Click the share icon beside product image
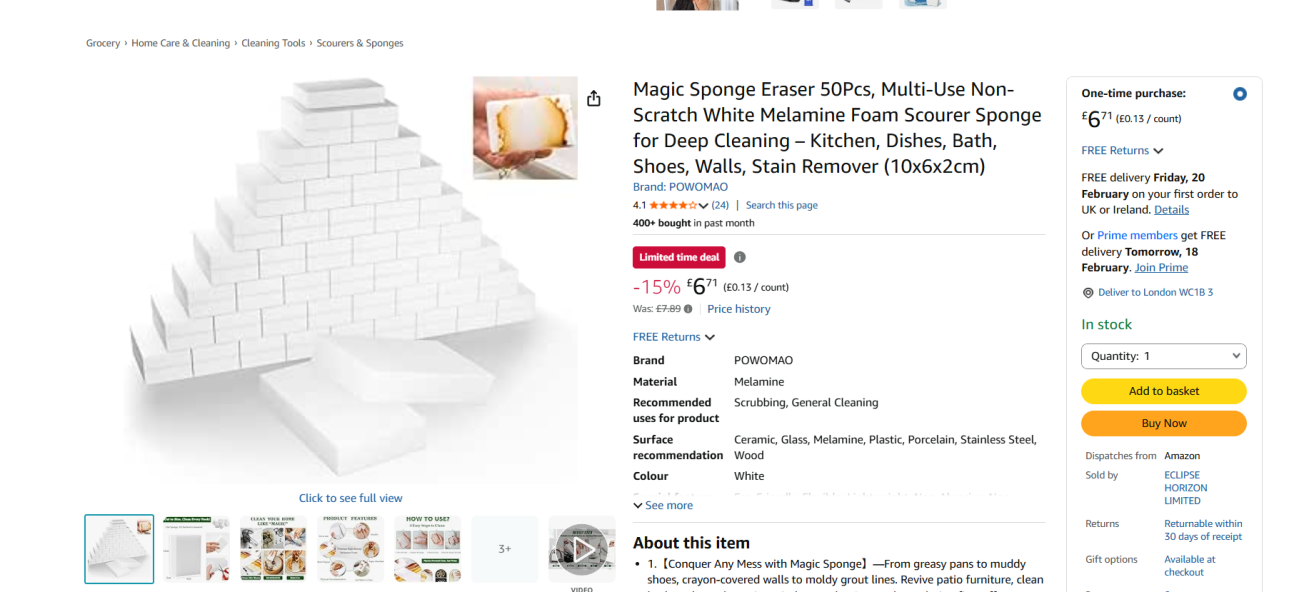 tap(594, 98)
